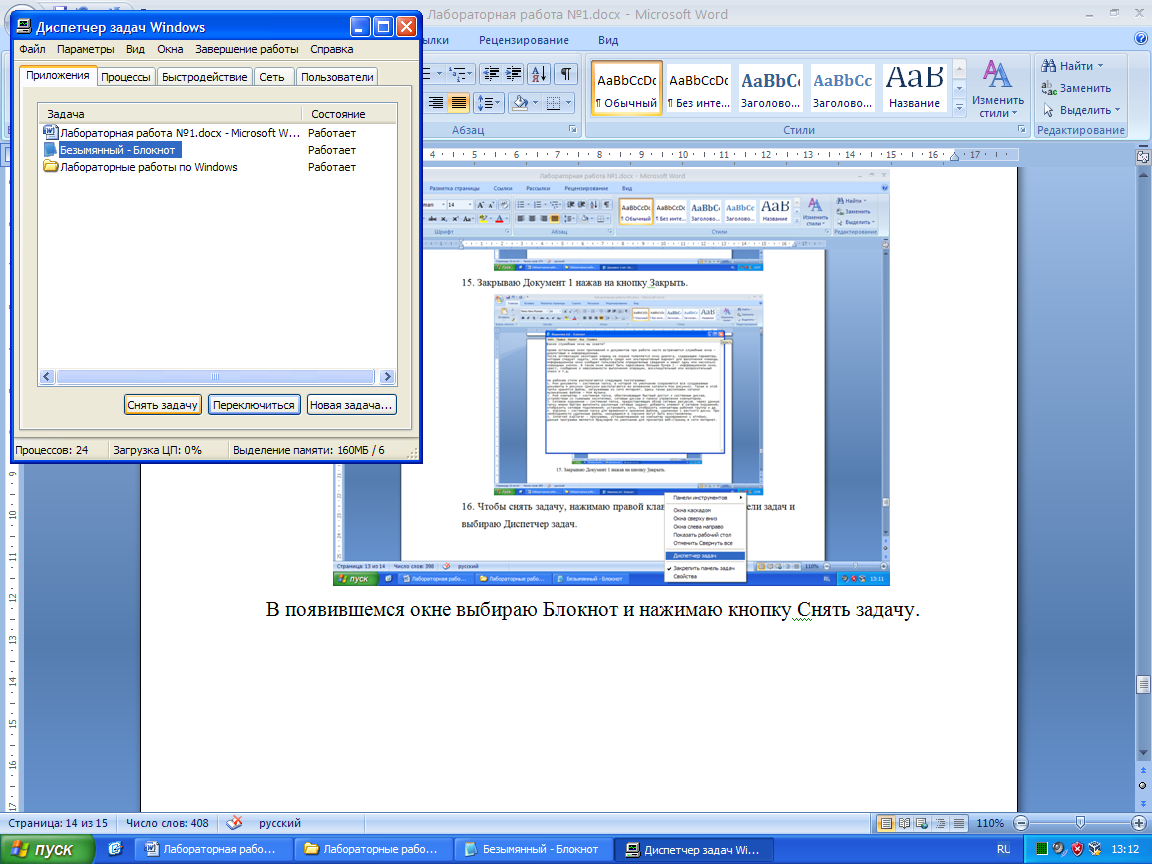Open the Пуск start button
1152x864 pixels.
[x=47, y=849]
